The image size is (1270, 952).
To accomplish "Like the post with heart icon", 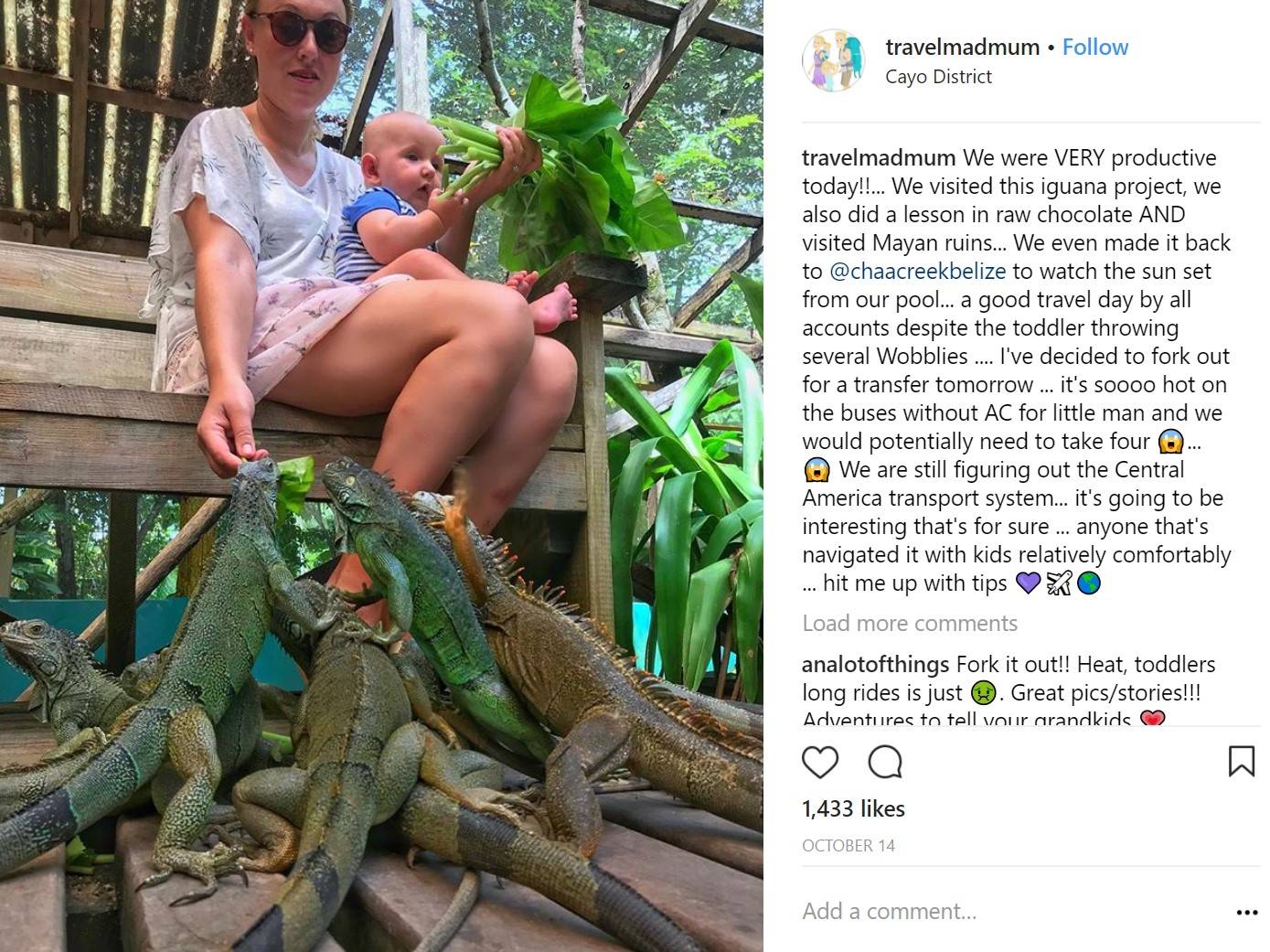I will pyautogui.click(x=820, y=762).
